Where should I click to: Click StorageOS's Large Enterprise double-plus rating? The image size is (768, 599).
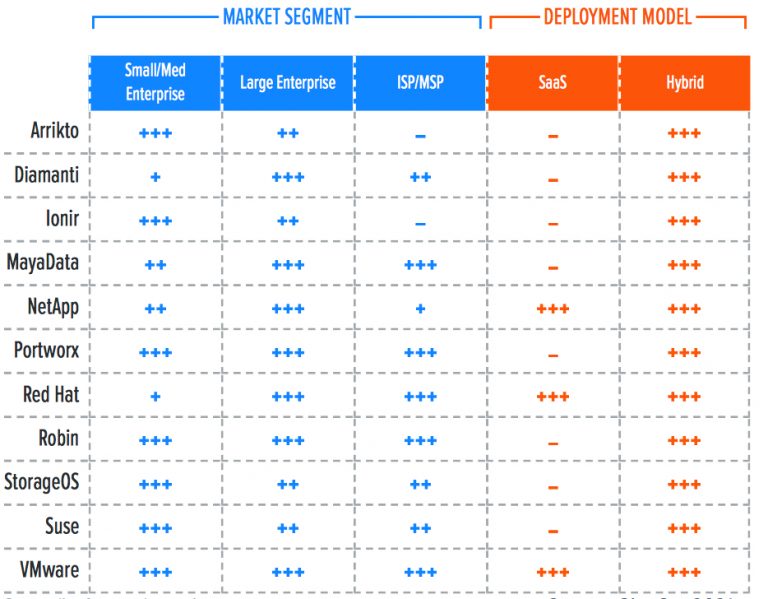click(287, 485)
